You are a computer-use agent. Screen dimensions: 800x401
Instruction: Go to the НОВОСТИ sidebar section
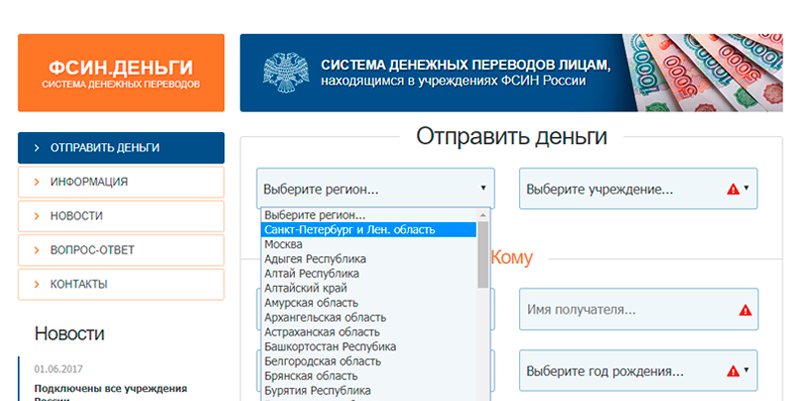121,216
